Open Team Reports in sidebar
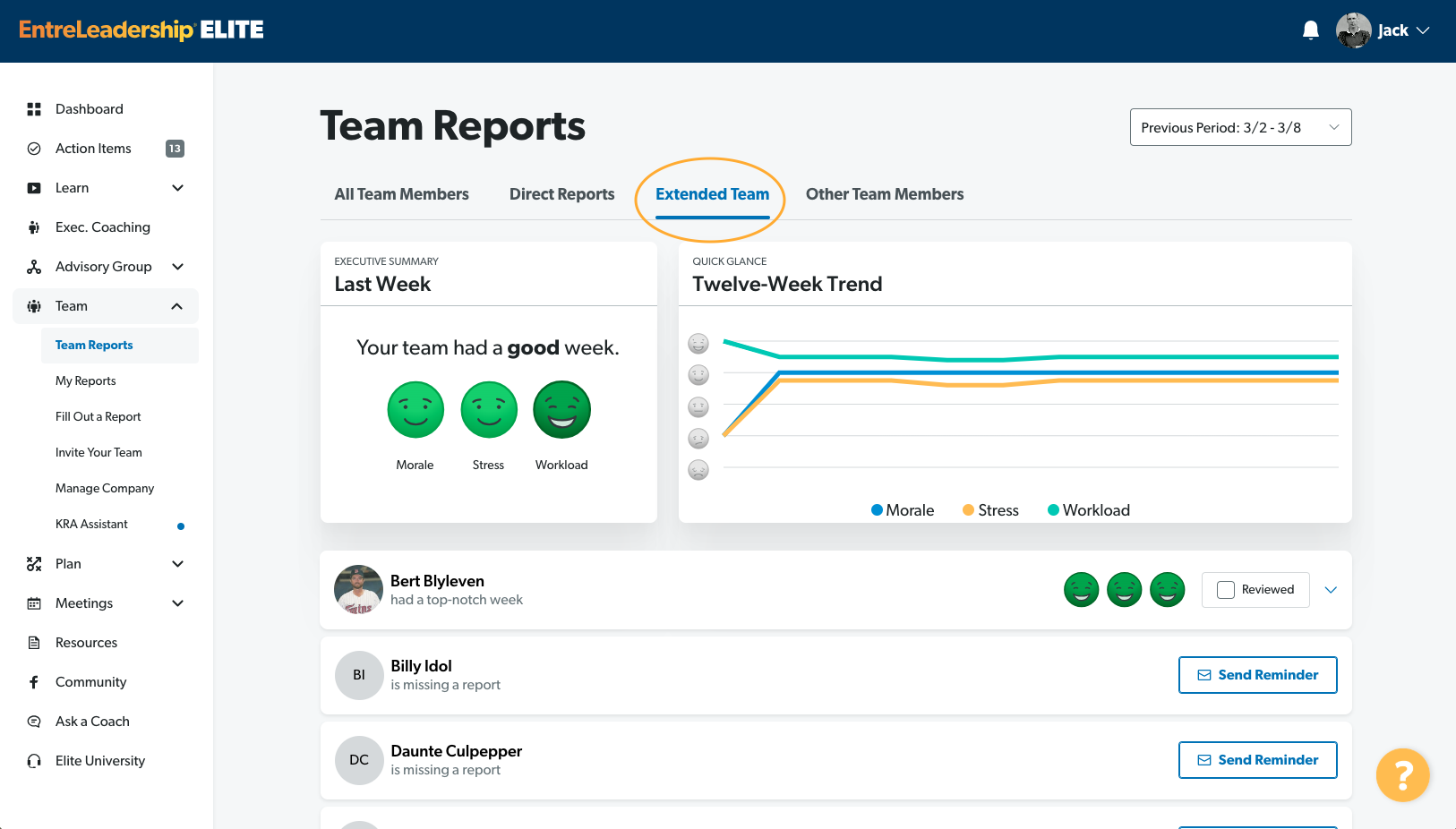The height and width of the screenshot is (829, 1456). (120, 346)
